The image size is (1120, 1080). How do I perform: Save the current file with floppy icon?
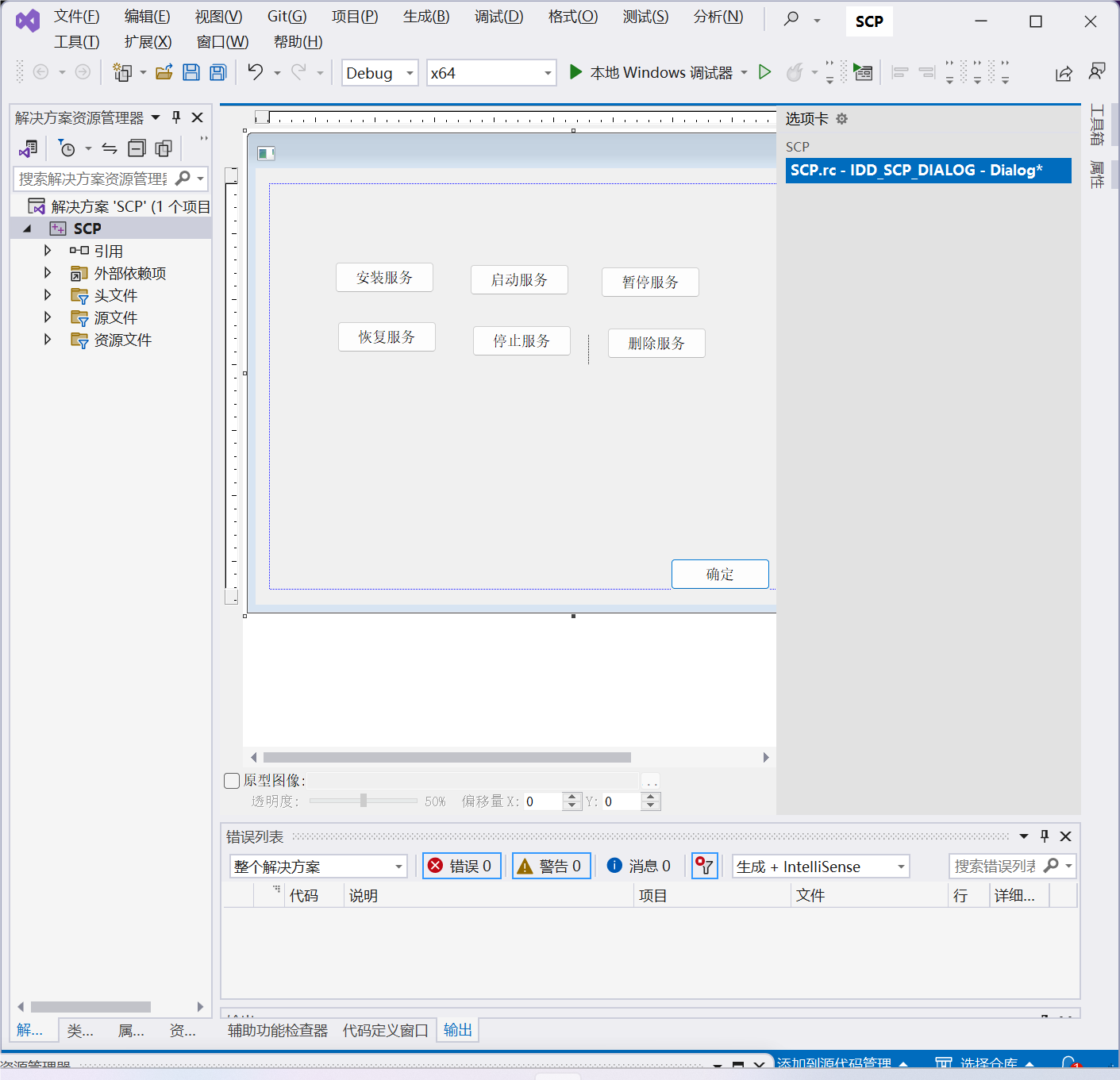(191, 73)
